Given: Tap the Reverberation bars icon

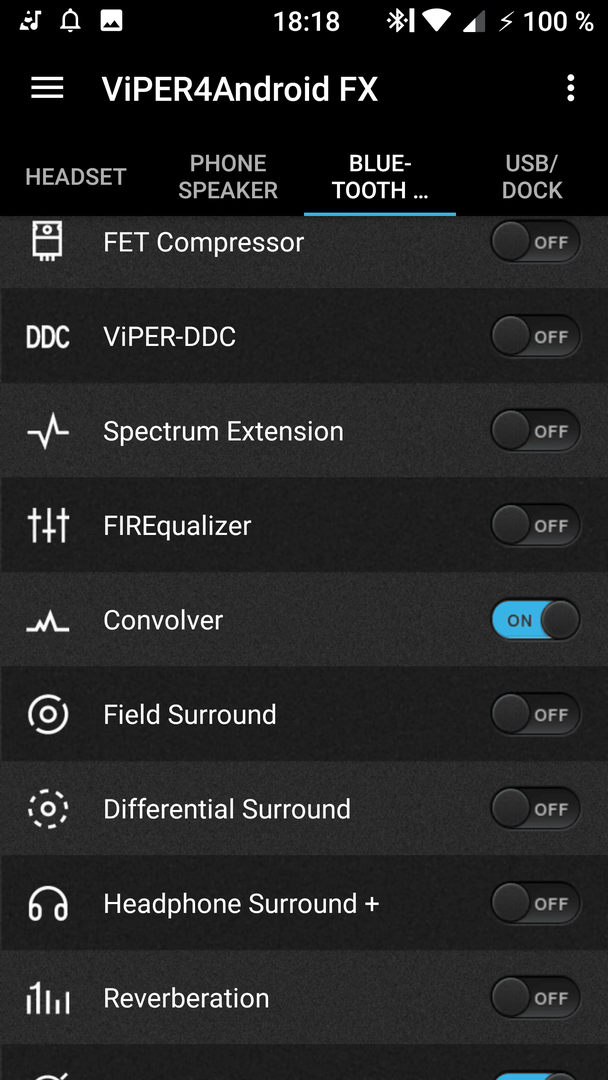Looking at the screenshot, I should click(x=47, y=998).
